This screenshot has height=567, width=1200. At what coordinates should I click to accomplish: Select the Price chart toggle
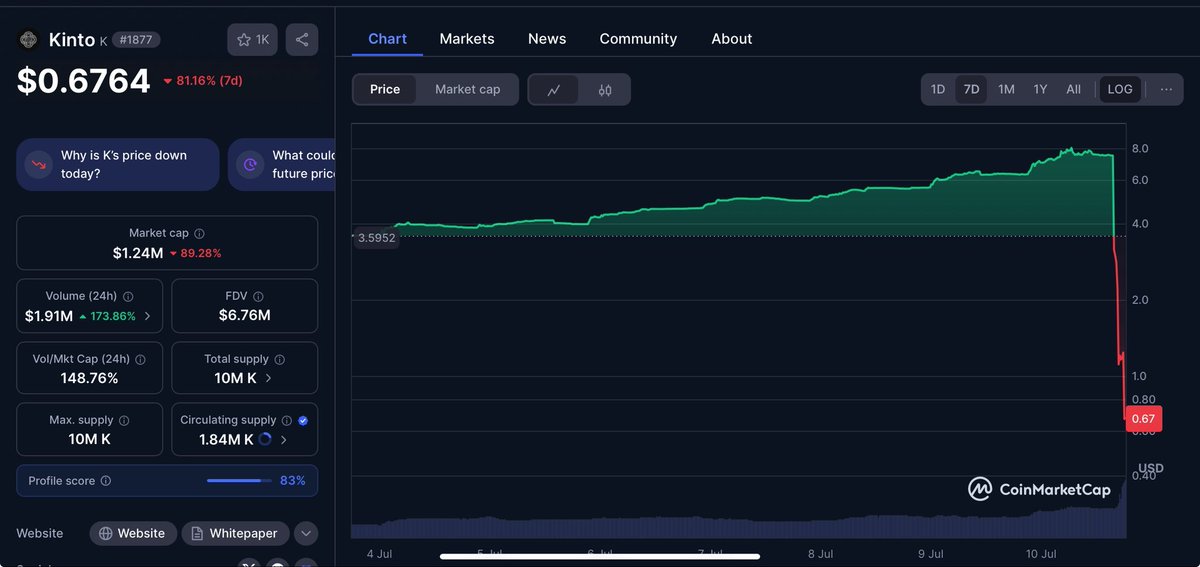click(385, 89)
